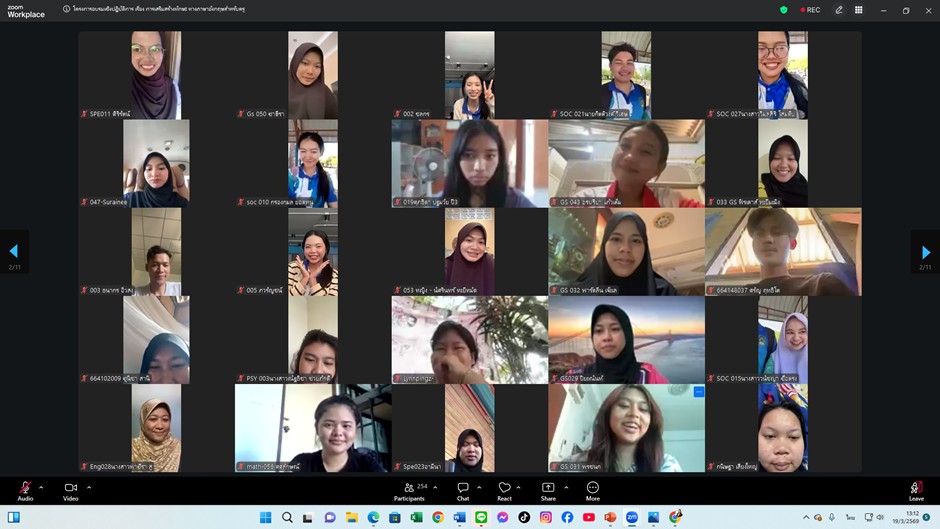Screen dimensions: 940x529
Task: Select the video tile labeled 047-Surainee
Action: pos(156,164)
